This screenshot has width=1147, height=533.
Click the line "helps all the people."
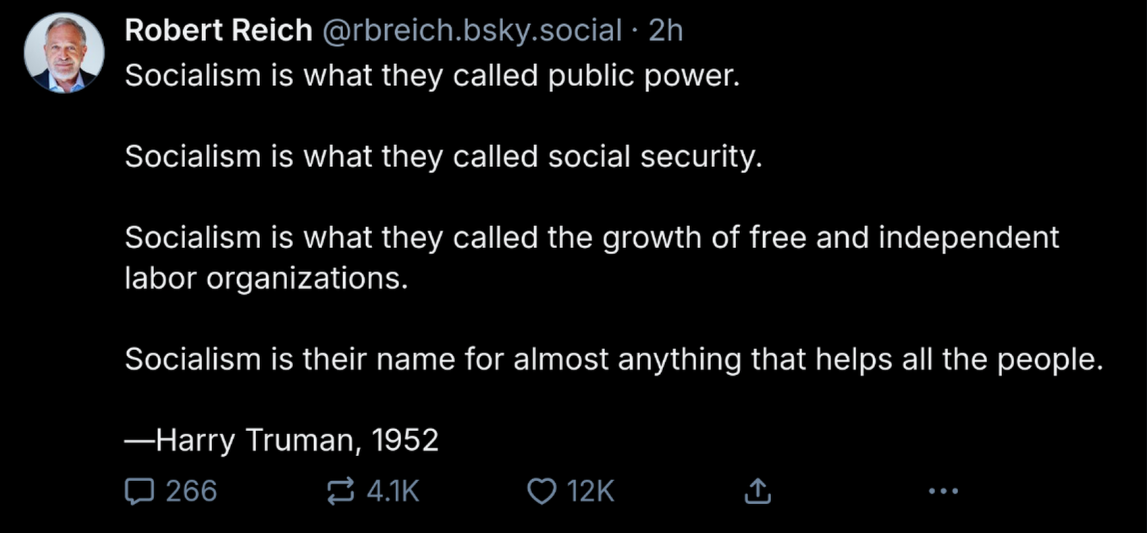(x=613, y=360)
